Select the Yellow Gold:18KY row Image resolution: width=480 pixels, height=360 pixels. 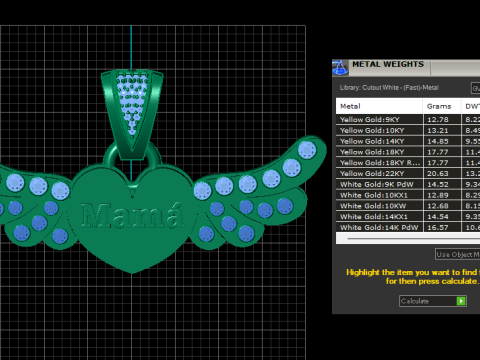408,152
